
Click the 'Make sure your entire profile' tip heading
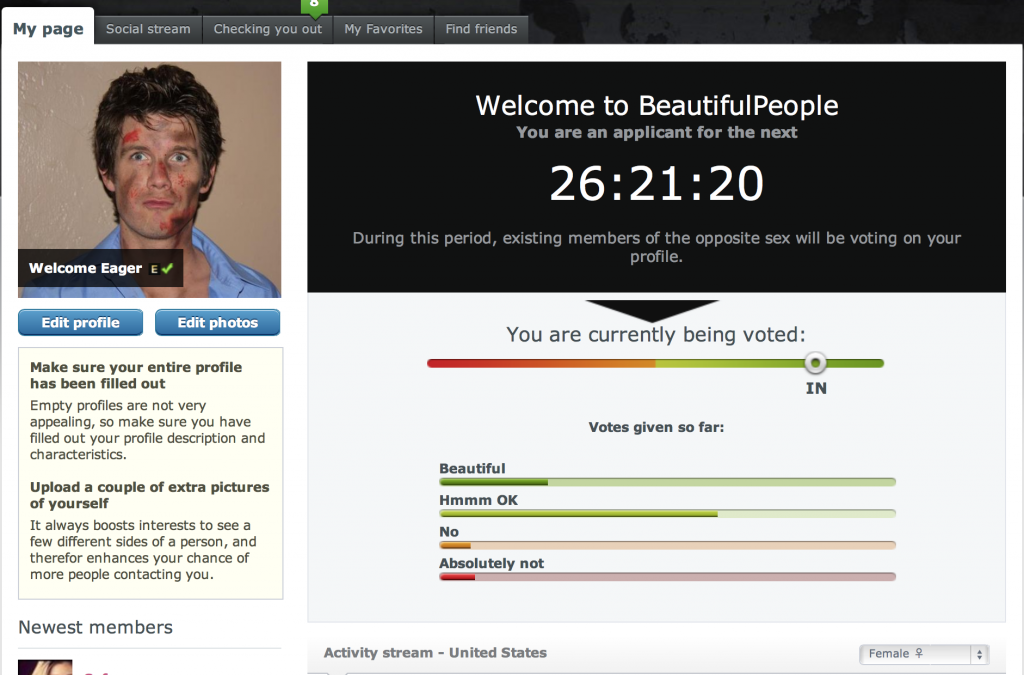(x=136, y=375)
